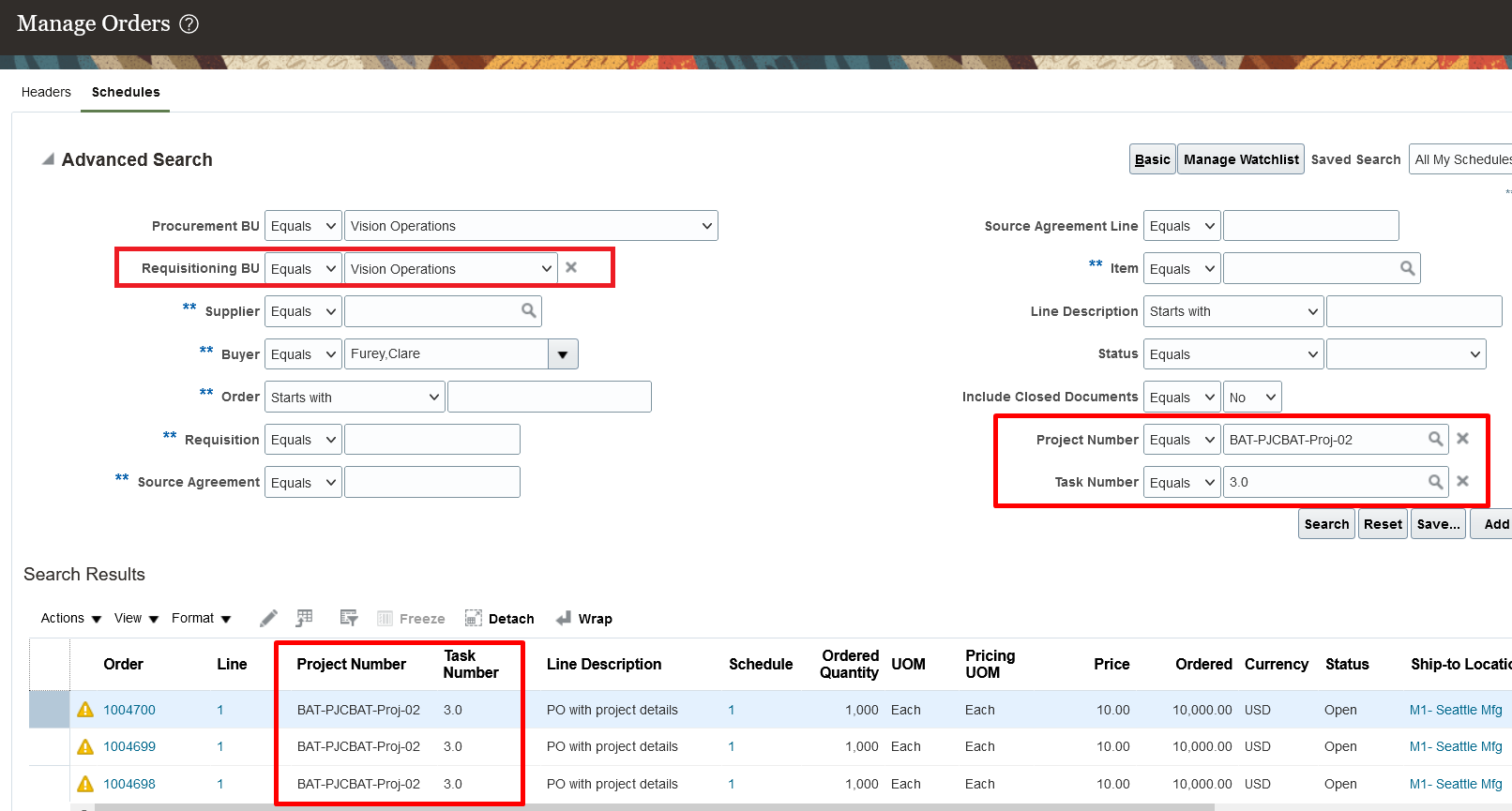This screenshot has height=811, width=1512.
Task: Open Item search lookup icon
Action: coord(1407,268)
